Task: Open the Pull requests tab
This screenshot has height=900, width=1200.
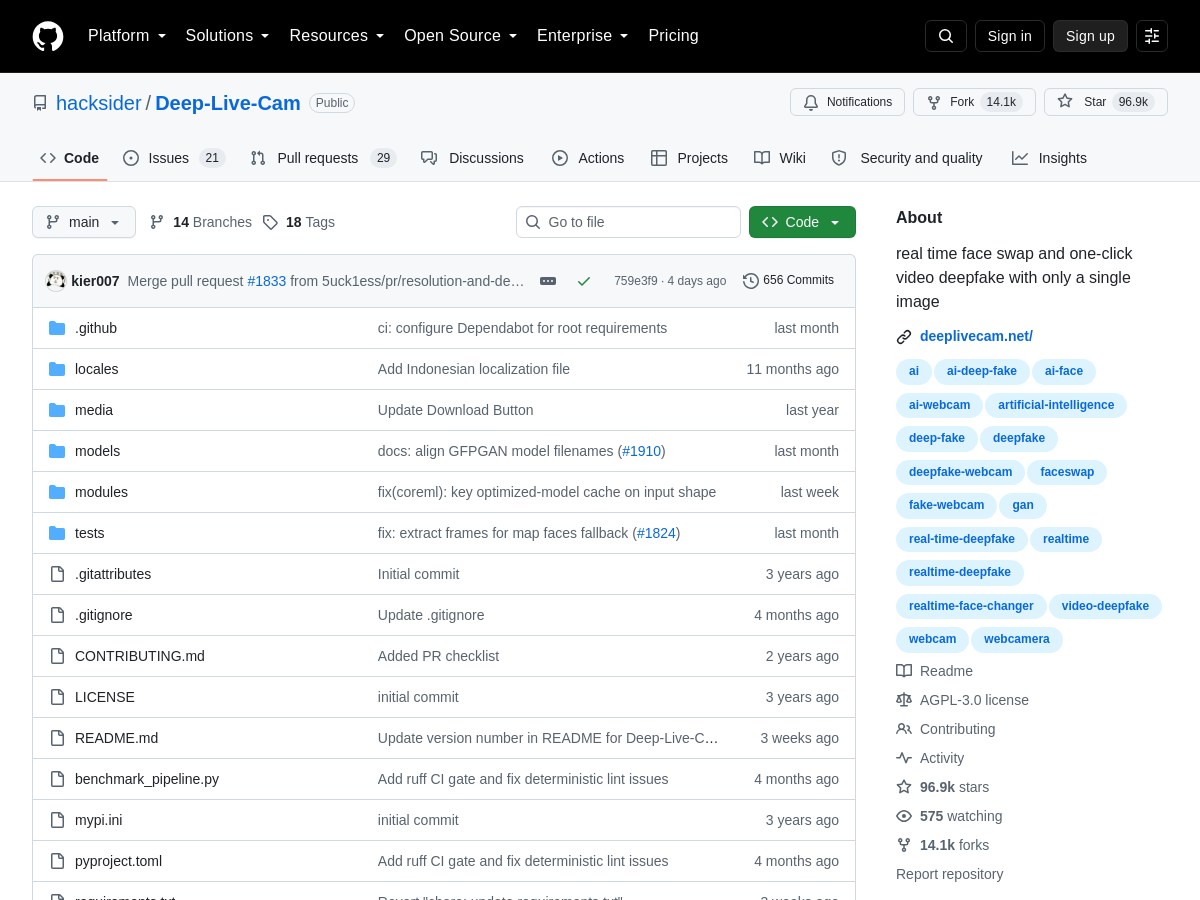Action: [323, 158]
